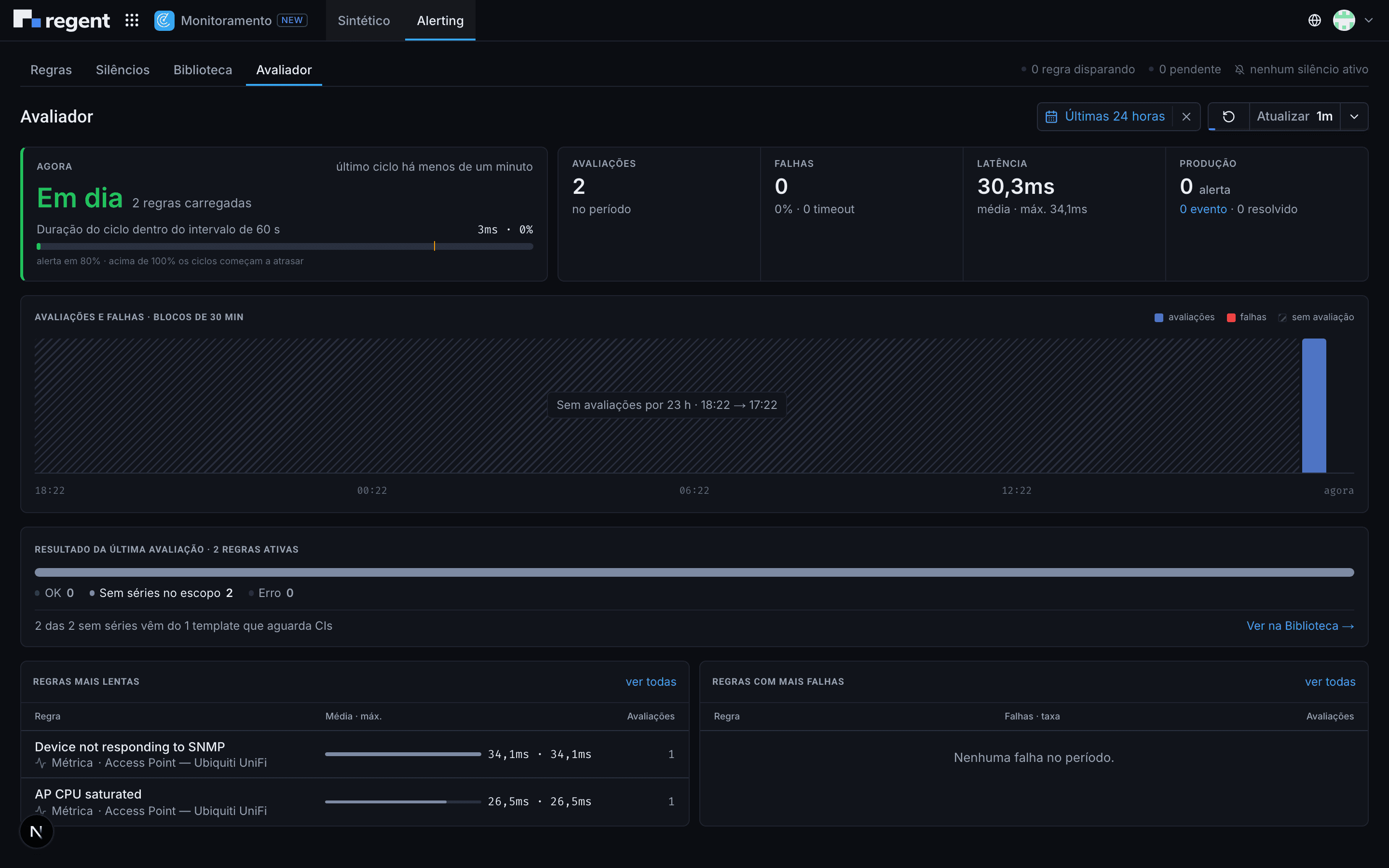Toggle falhas legend swatch
This screenshot has height=868, width=1389.
(x=1231, y=317)
